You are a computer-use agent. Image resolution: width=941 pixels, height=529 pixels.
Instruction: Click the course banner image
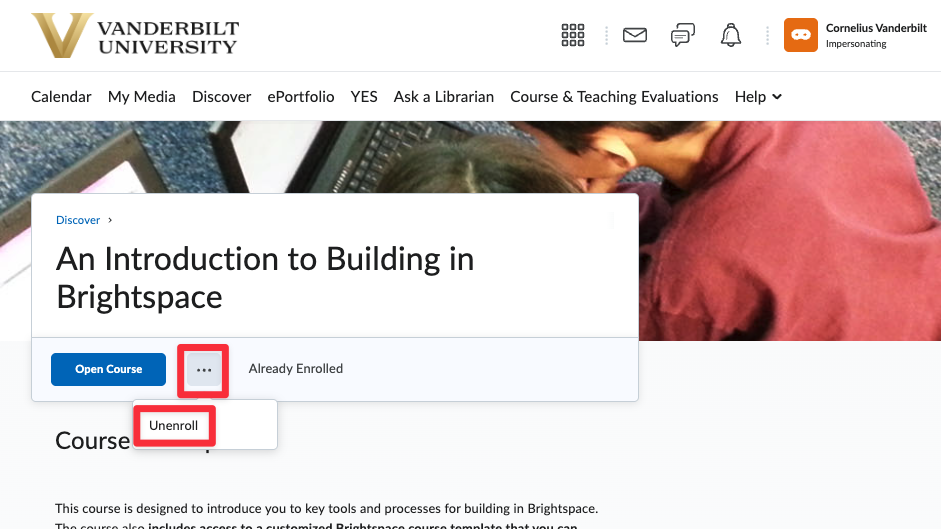(x=790, y=230)
